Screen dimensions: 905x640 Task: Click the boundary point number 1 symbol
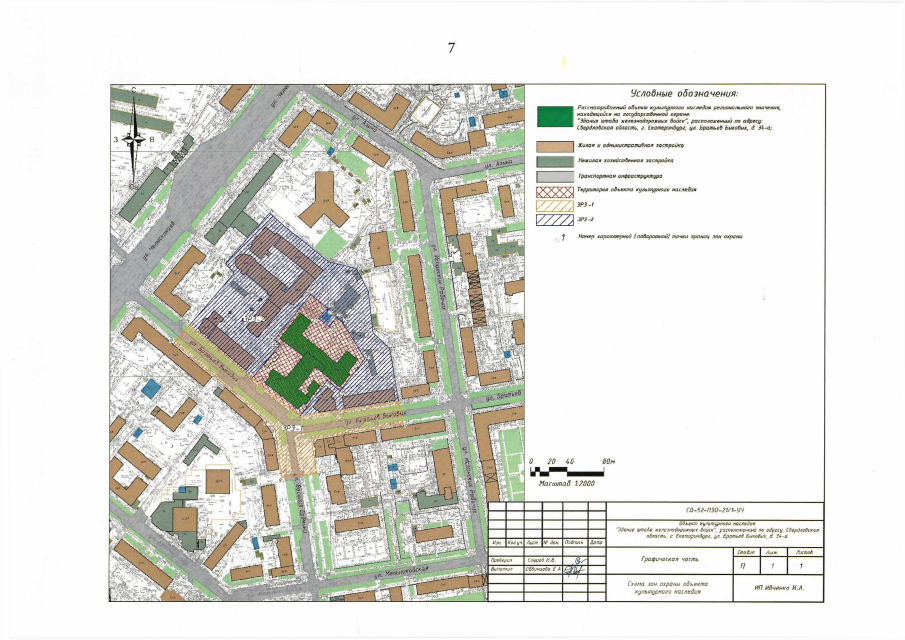click(560, 238)
